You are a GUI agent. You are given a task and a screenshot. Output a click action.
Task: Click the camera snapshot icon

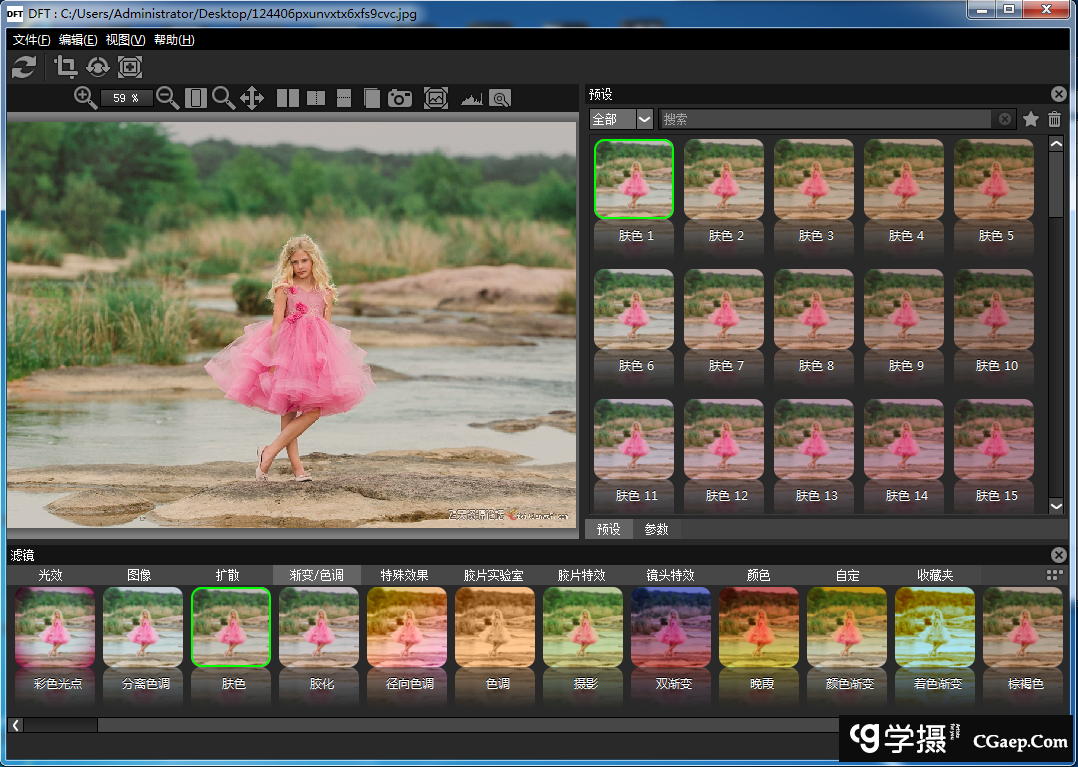pos(400,97)
